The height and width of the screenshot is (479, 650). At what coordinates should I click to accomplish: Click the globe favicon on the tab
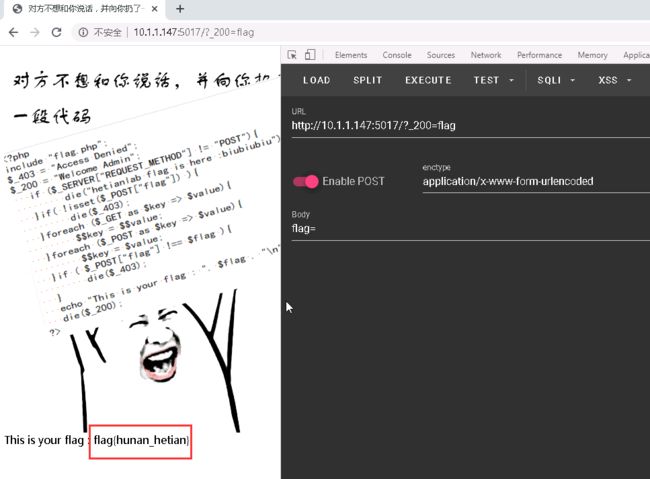point(17,9)
